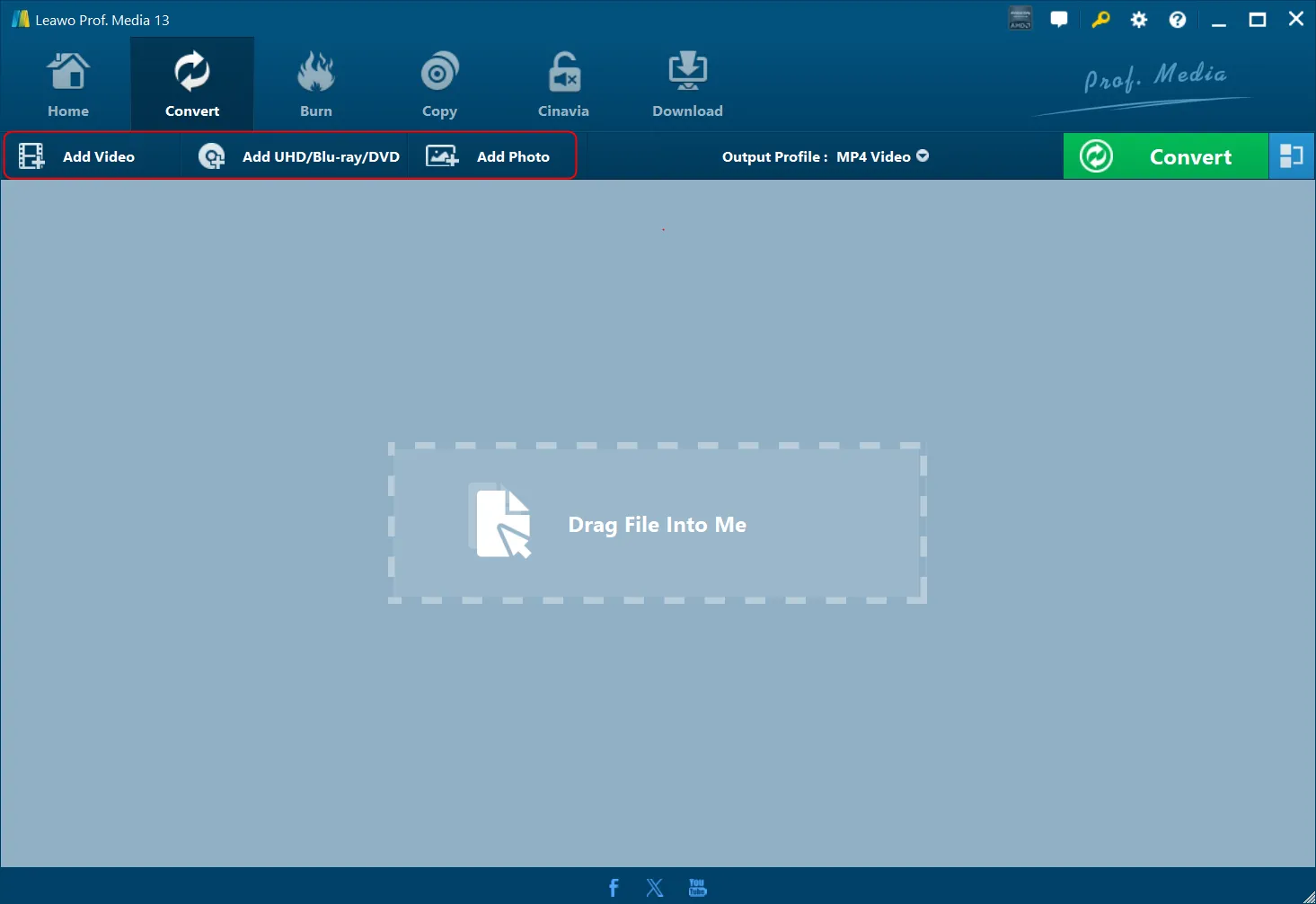Open the Burn module
1316x904 pixels.
point(316,85)
